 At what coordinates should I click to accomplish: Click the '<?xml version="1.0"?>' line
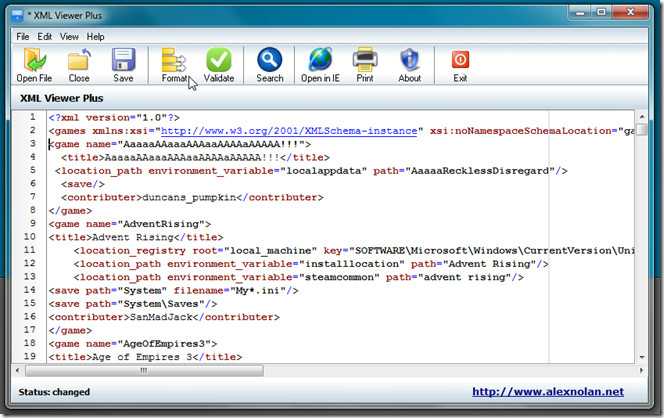(114, 118)
